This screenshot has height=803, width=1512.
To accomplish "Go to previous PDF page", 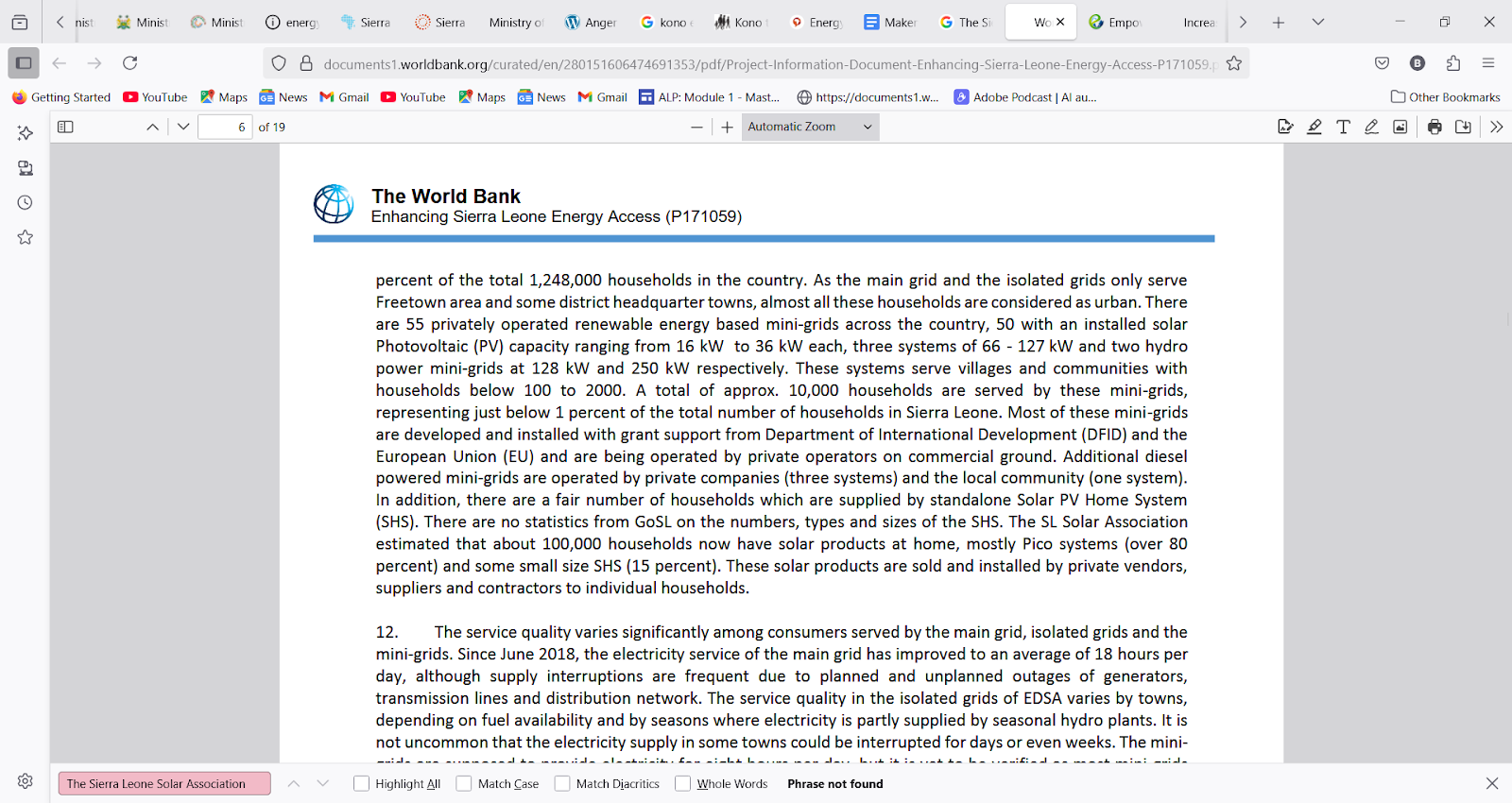I will tap(152, 127).
